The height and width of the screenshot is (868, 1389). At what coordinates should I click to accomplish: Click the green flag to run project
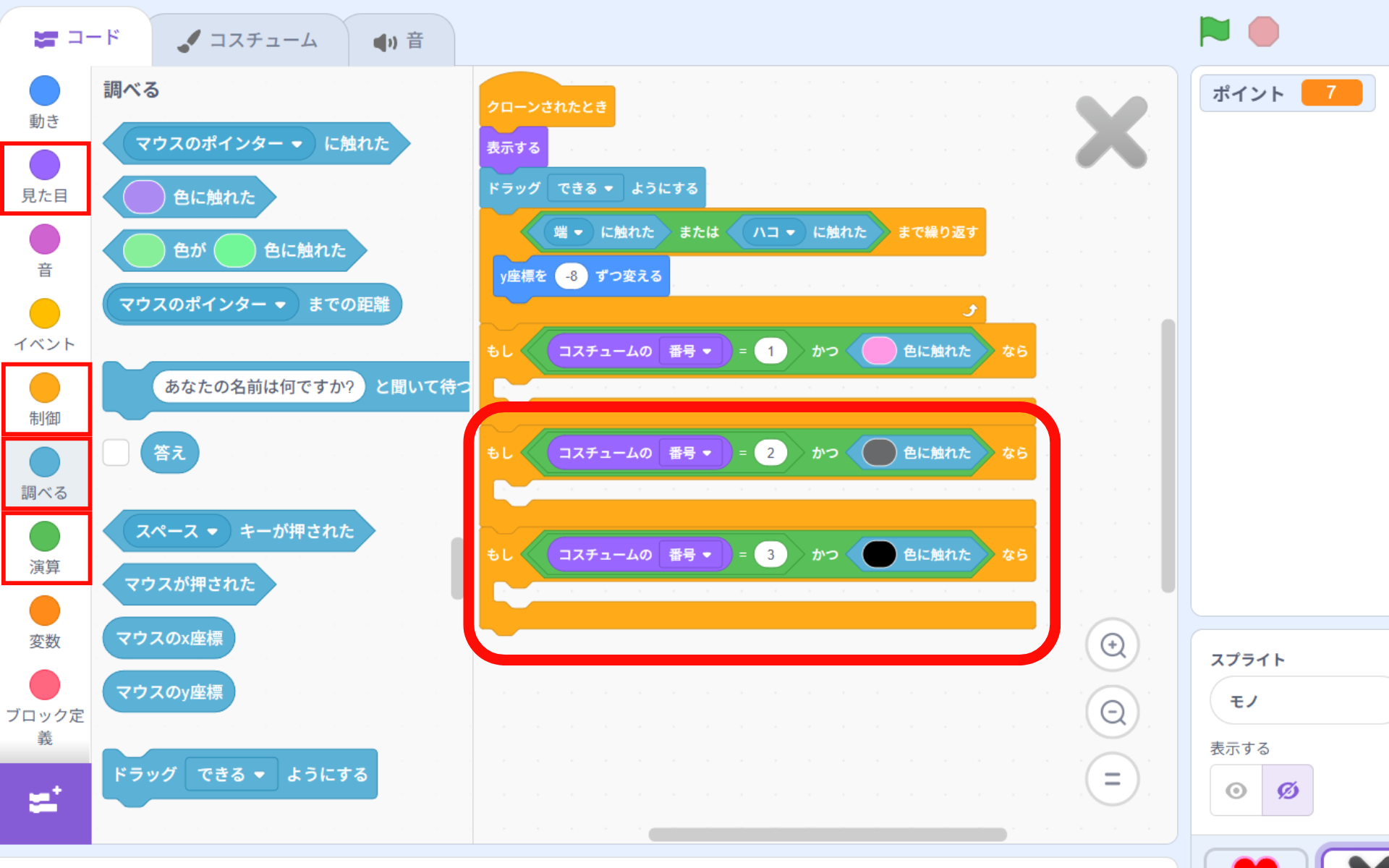pos(1214,32)
